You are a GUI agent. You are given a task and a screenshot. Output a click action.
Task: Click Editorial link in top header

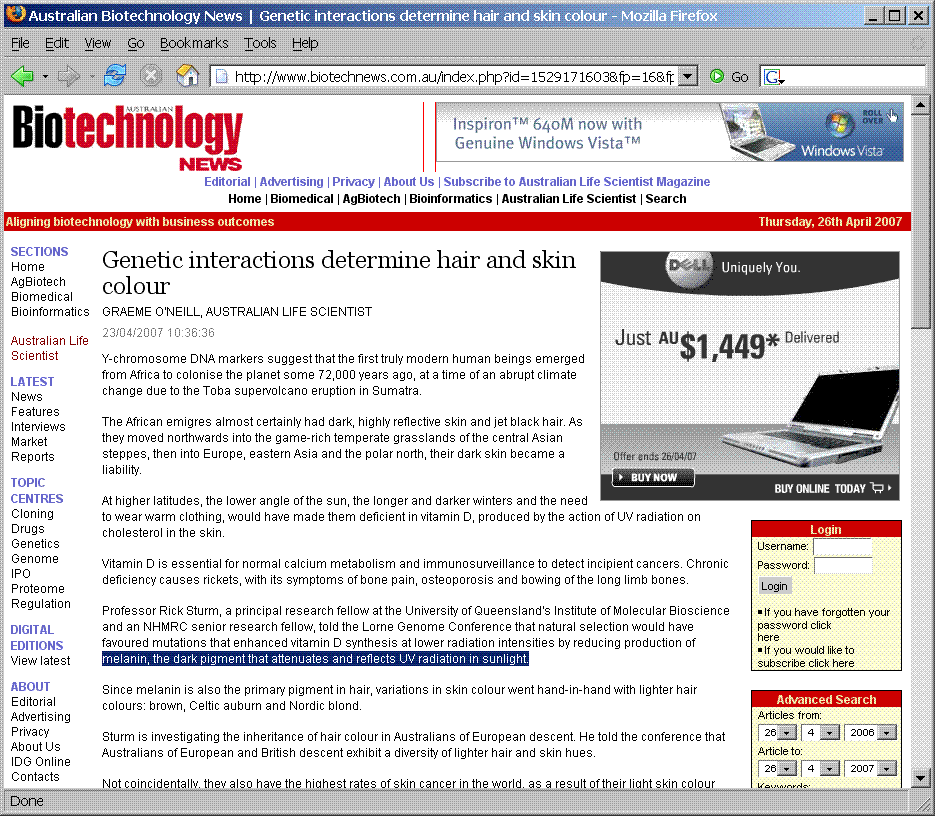227,182
